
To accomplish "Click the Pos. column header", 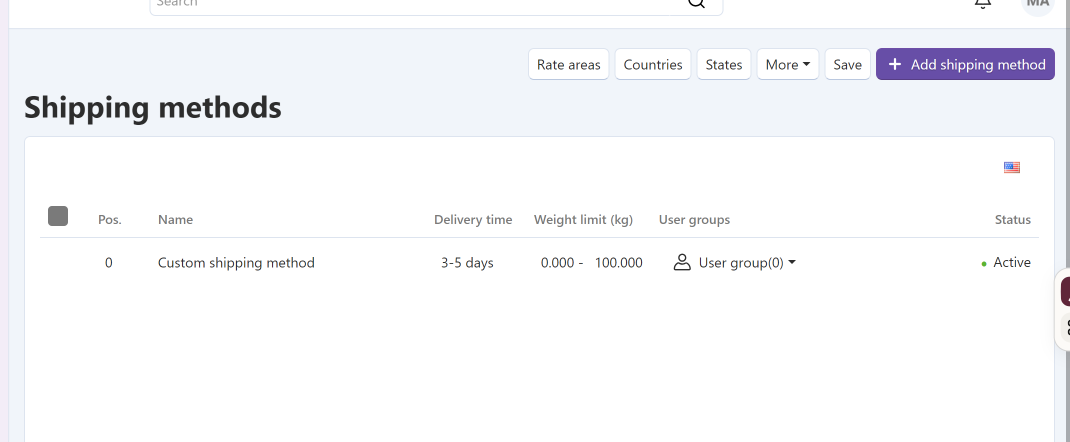I will coord(110,220).
